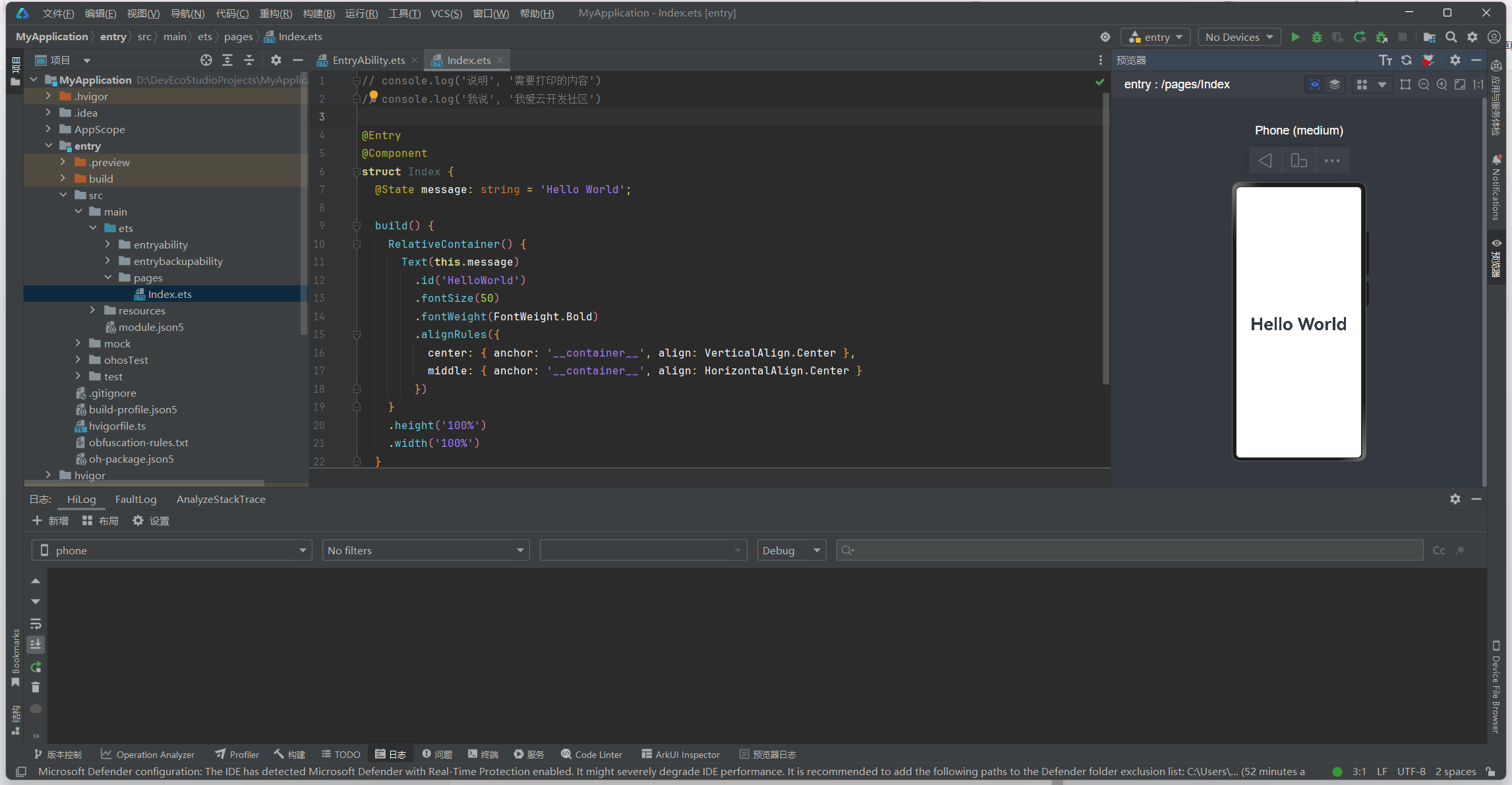This screenshot has width=1512, height=785.
Task: Toggle soft-wrap in log sidebar
Action: [36, 623]
